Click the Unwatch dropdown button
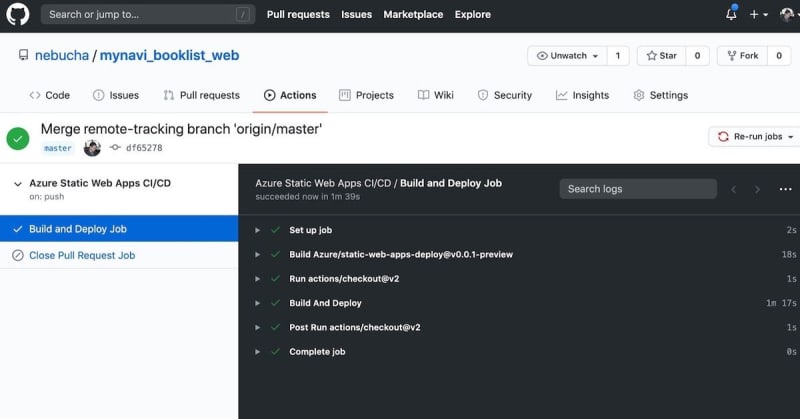This screenshot has width=800, height=419. 567,56
